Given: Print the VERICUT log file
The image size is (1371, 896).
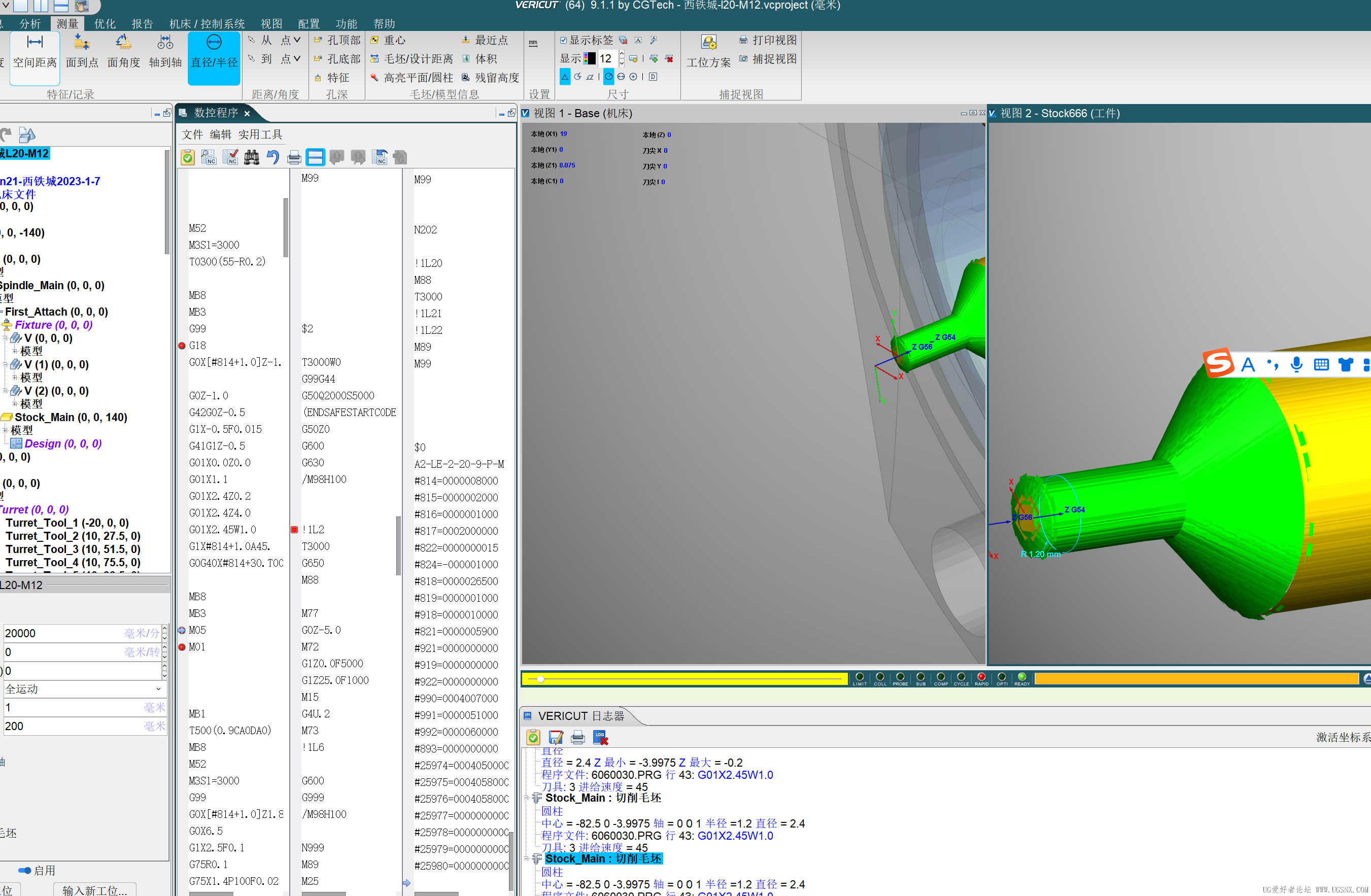Looking at the screenshot, I should point(578,738).
